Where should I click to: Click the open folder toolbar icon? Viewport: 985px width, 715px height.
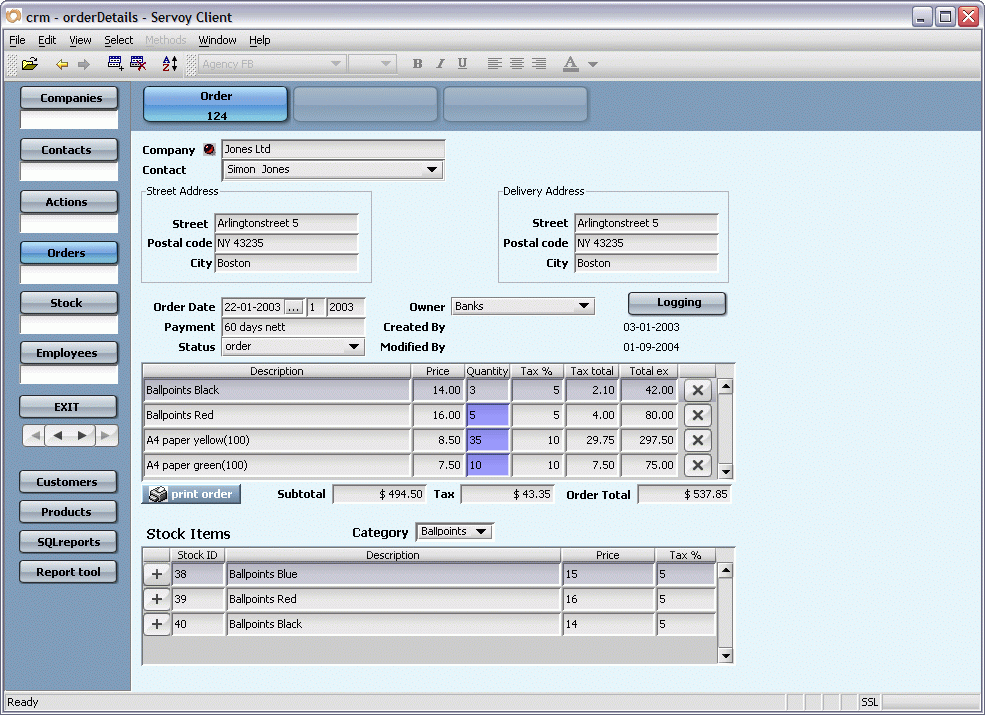(30, 64)
